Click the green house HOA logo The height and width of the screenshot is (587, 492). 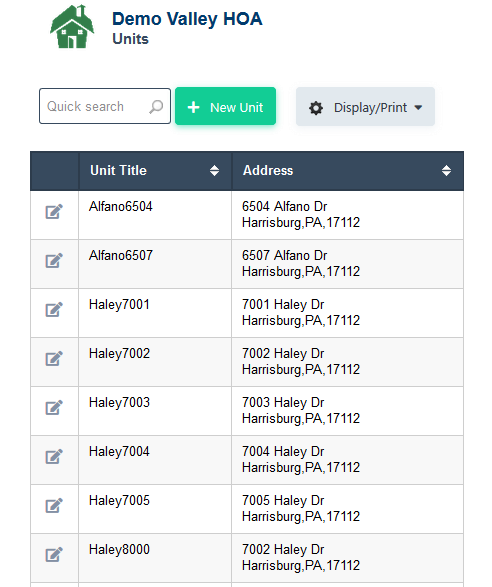point(72,27)
